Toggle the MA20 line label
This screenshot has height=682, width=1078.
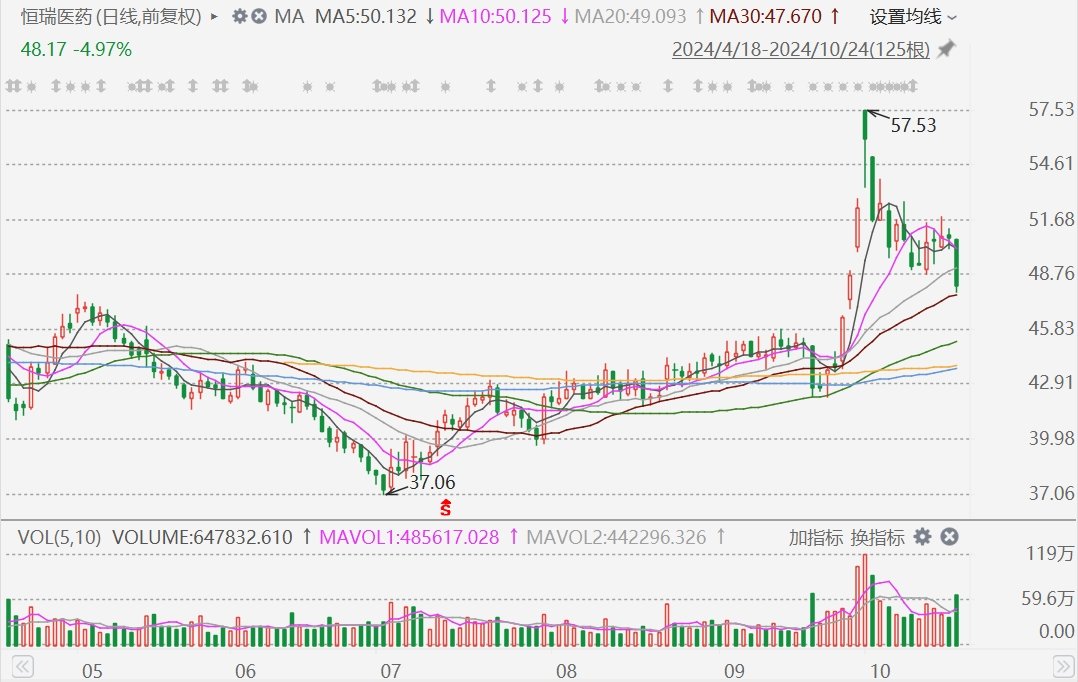630,17
